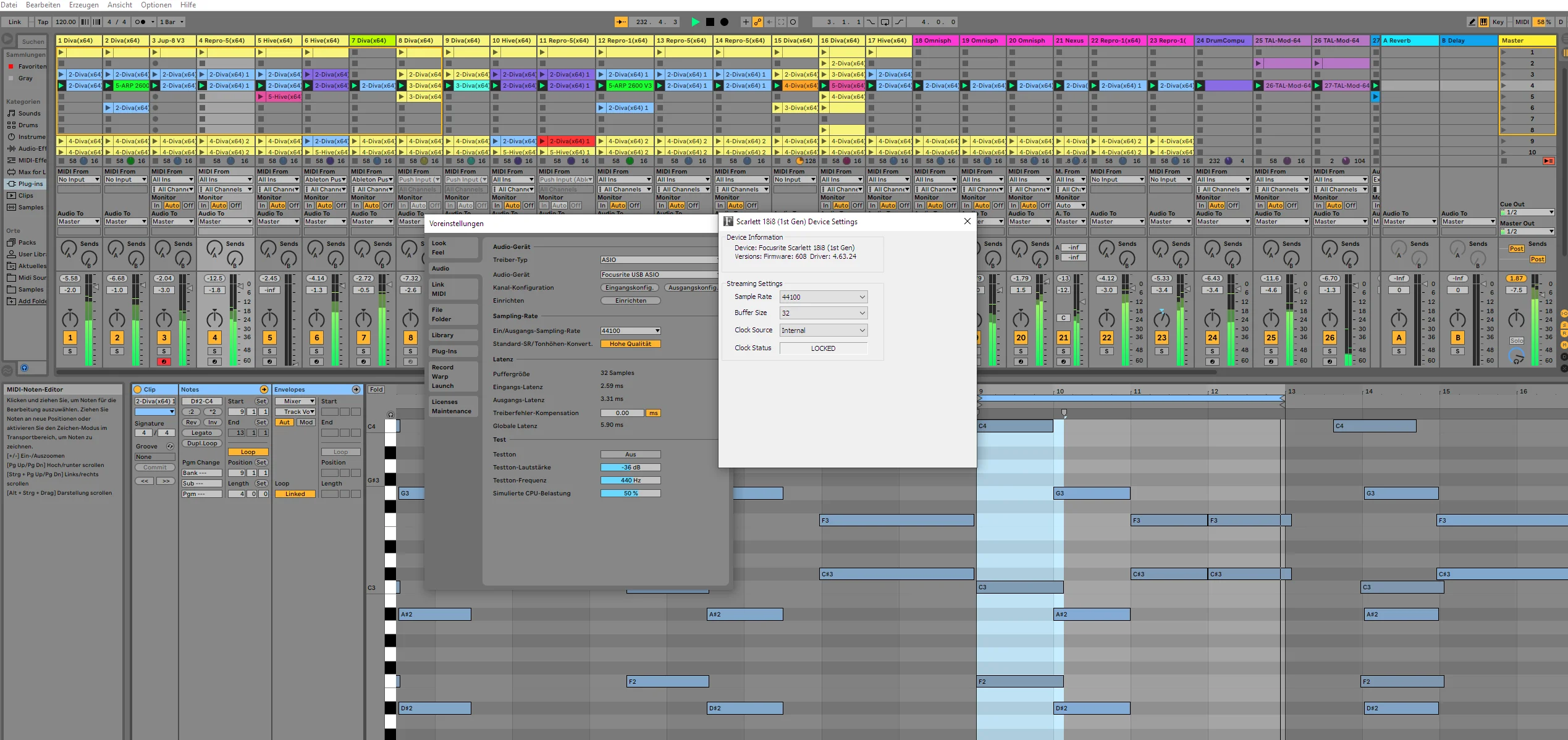Viewport: 1568px width, 740px height.
Task: Open the Optionen menu
Action: [x=156, y=5]
